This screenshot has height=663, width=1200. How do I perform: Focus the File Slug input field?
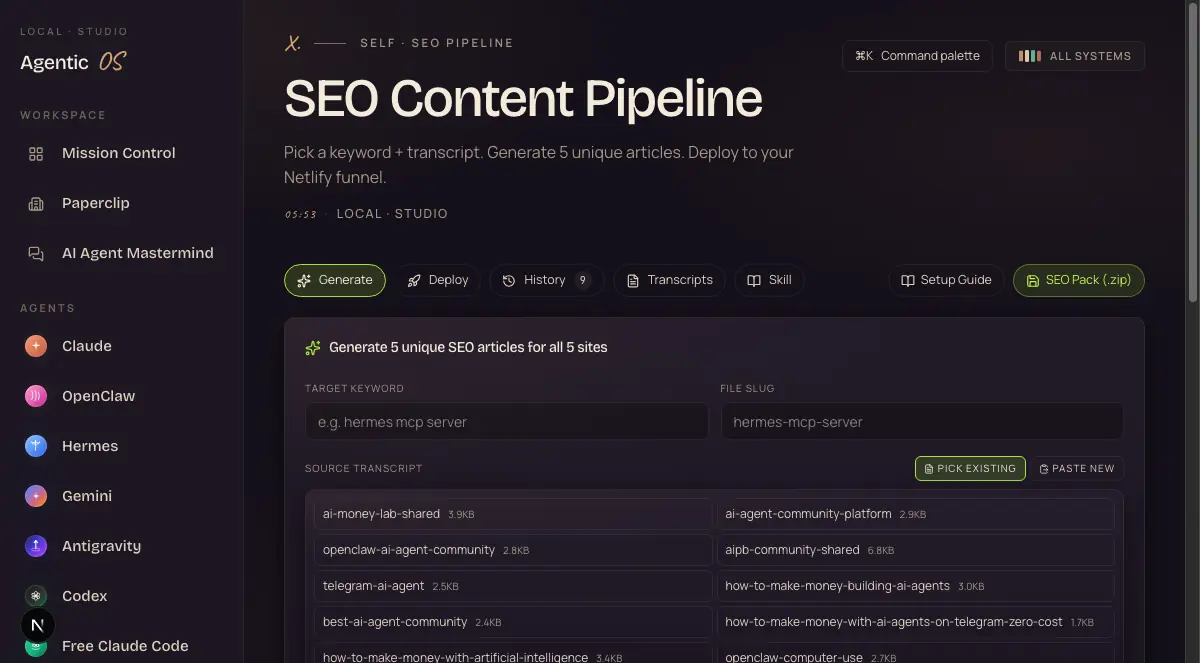tap(922, 422)
